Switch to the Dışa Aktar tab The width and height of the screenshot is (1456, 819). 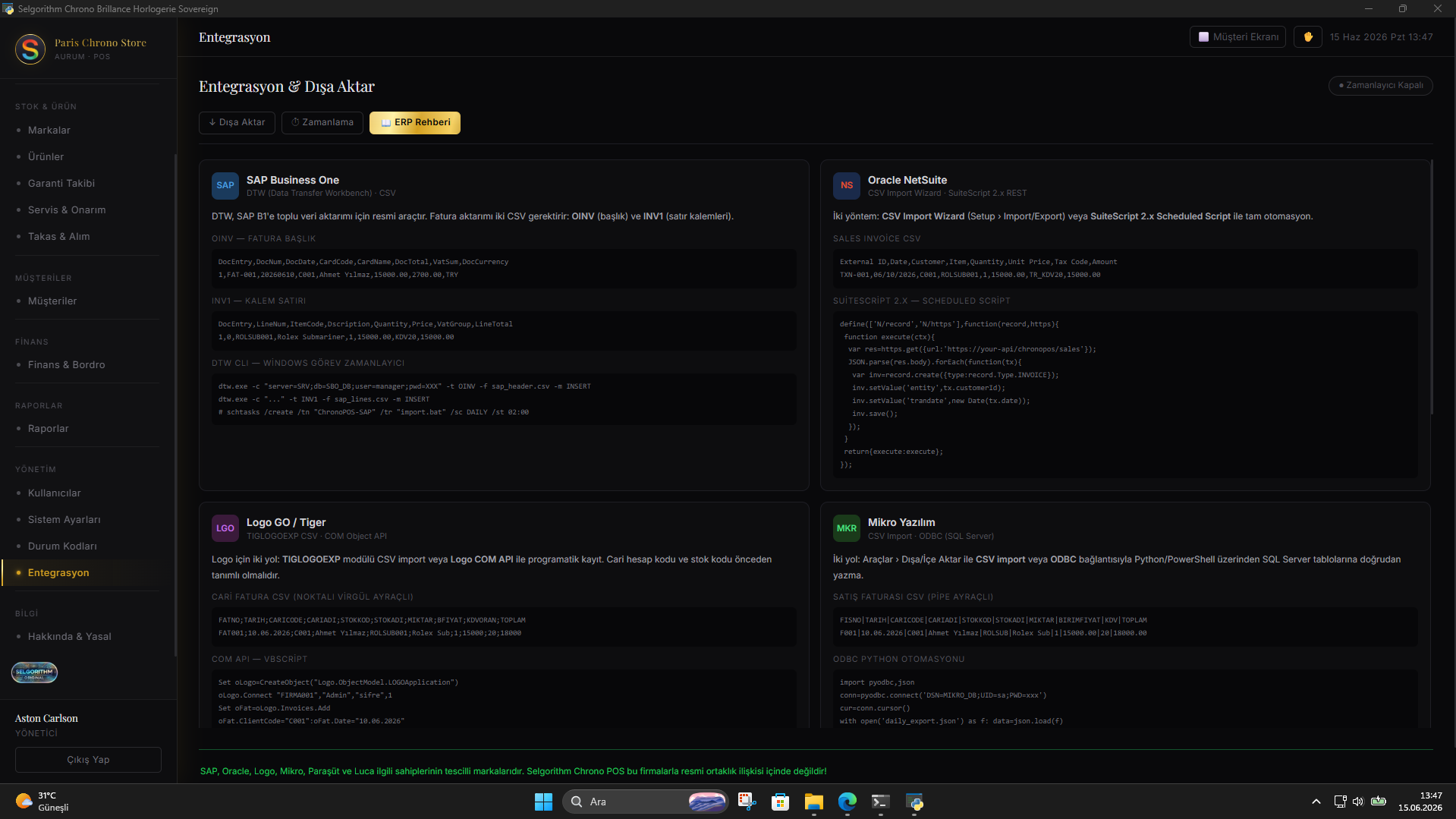[x=237, y=122]
